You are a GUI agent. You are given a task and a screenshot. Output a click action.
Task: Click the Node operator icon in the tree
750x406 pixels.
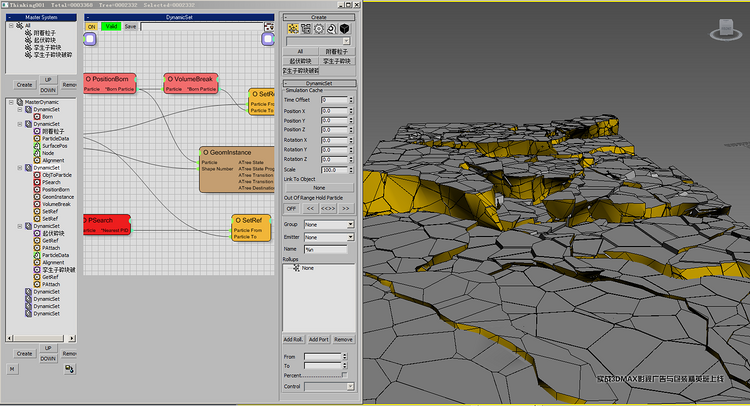pos(37,153)
